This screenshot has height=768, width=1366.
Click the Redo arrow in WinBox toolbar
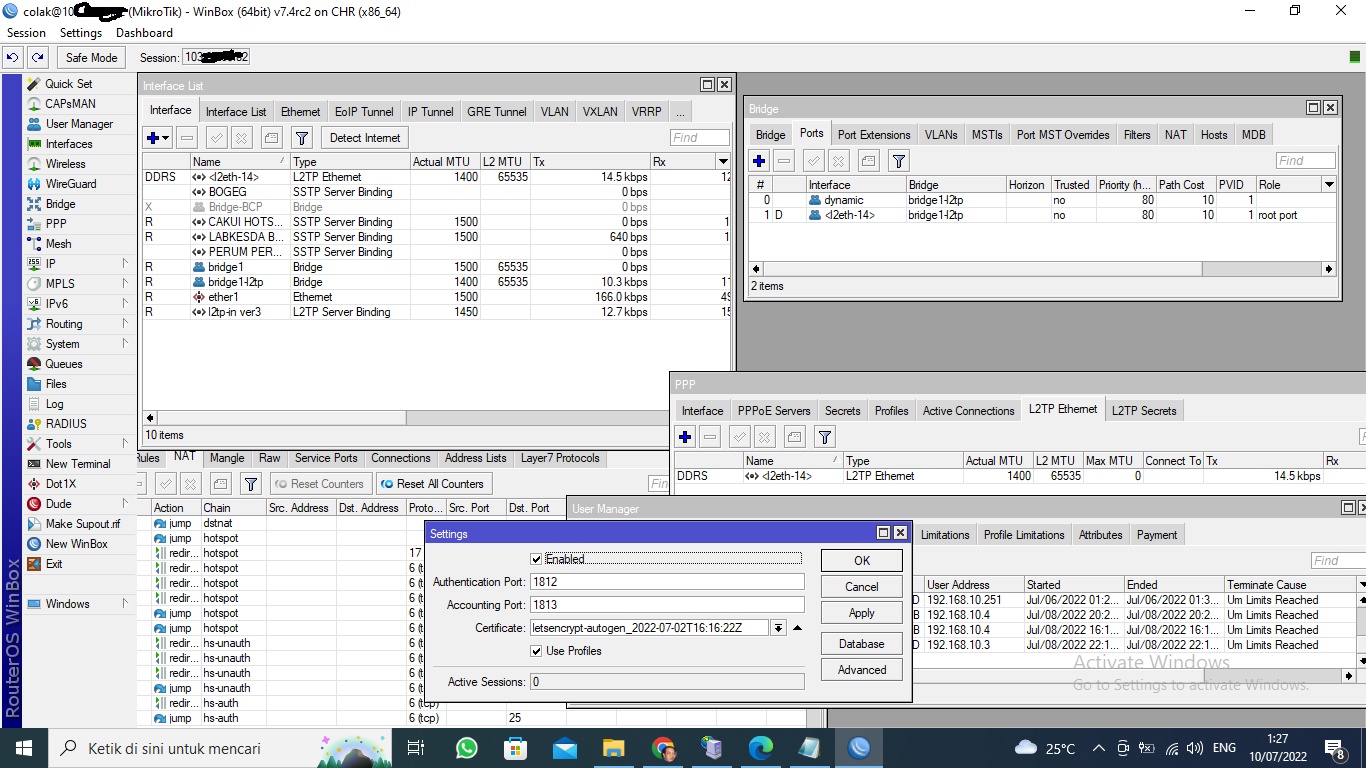pos(37,58)
